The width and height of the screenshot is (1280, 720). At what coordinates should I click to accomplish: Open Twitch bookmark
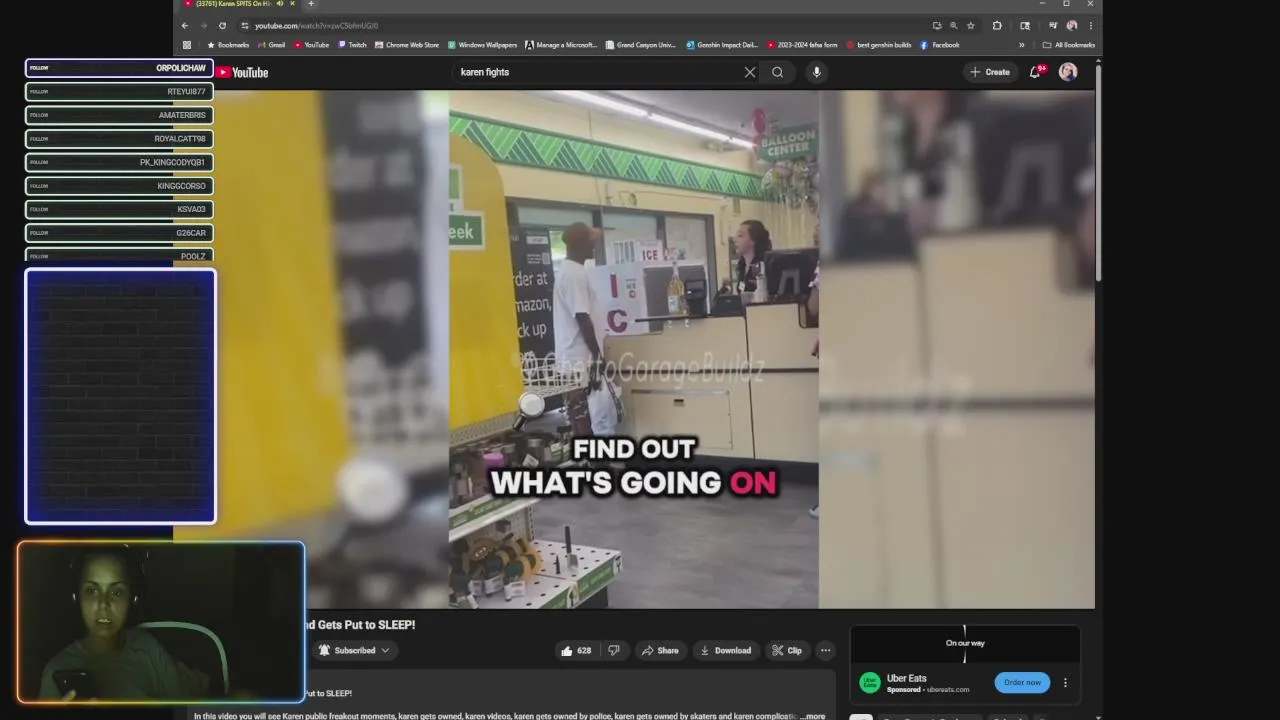(x=352, y=45)
